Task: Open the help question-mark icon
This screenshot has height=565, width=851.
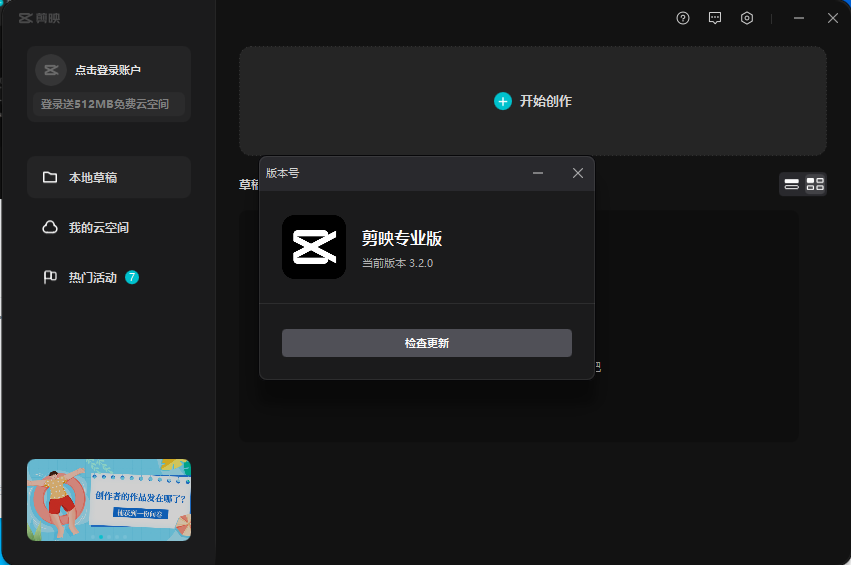Action: [683, 18]
